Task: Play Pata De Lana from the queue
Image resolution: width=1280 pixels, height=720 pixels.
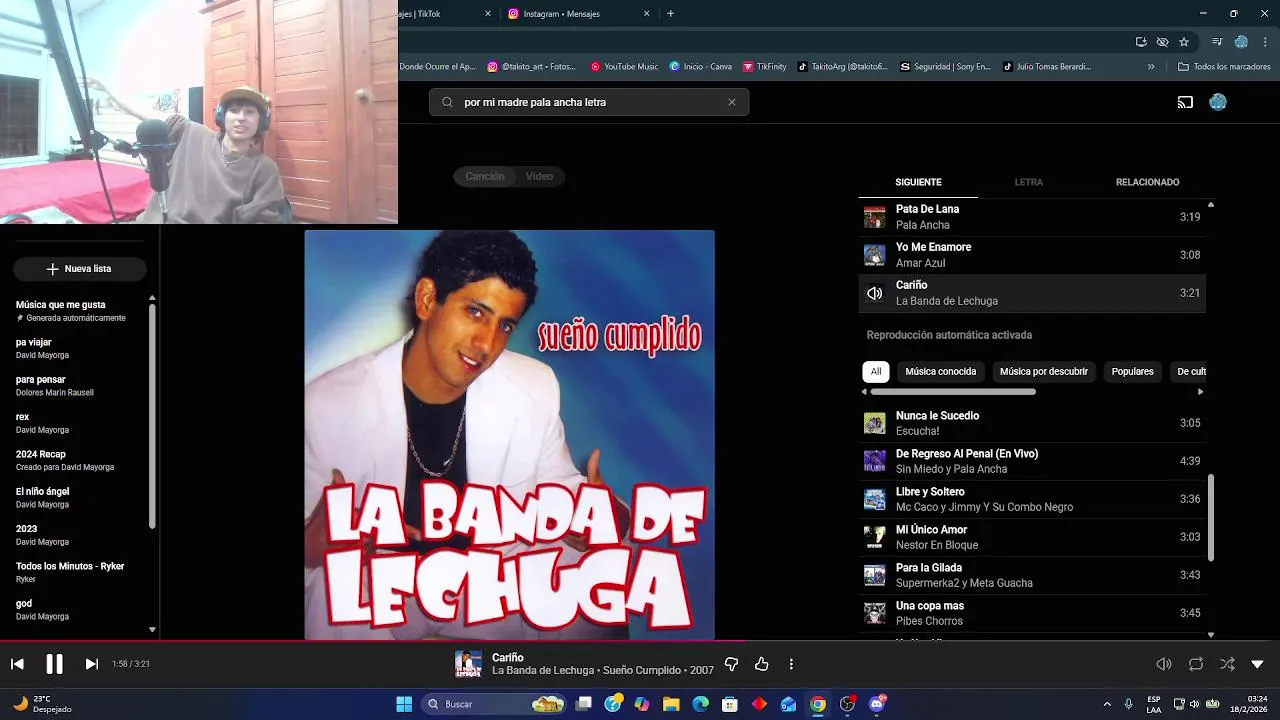Action: point(1032,217)
